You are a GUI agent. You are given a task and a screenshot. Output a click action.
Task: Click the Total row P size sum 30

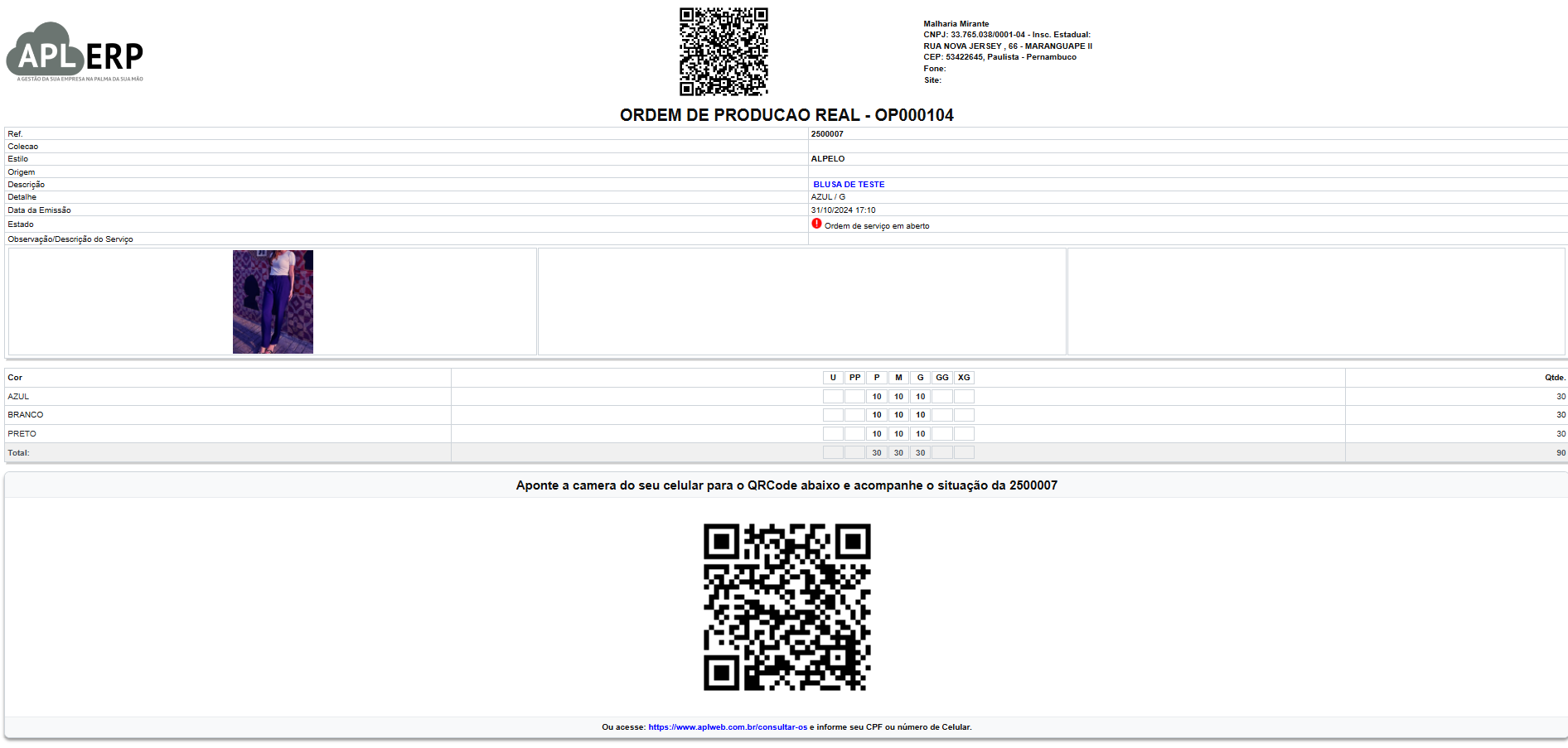pyautogui.click(x=877, y=453)
